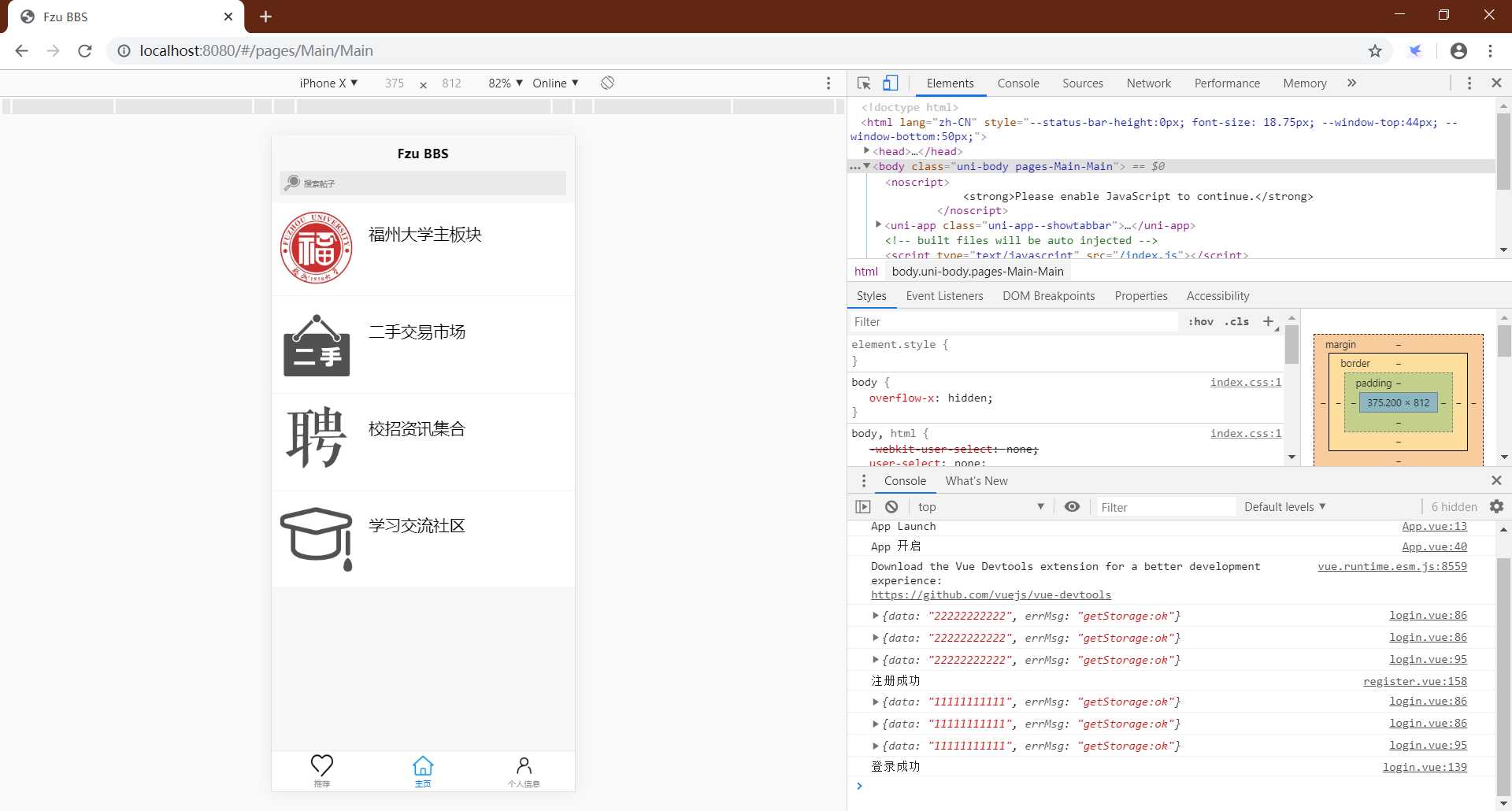Show more DevTools tabs chevron
This screenshot has width=1512, height=811.
tap(1351, 83)
